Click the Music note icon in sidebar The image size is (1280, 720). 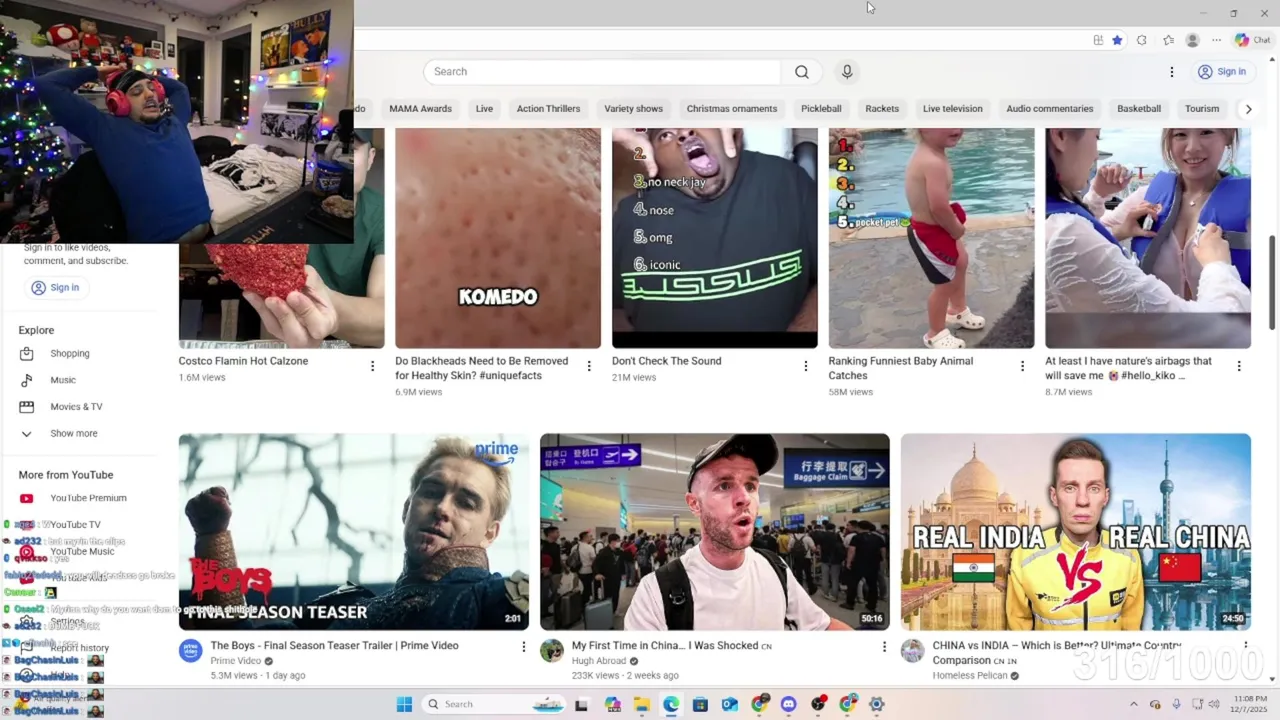tap(27, 380)
